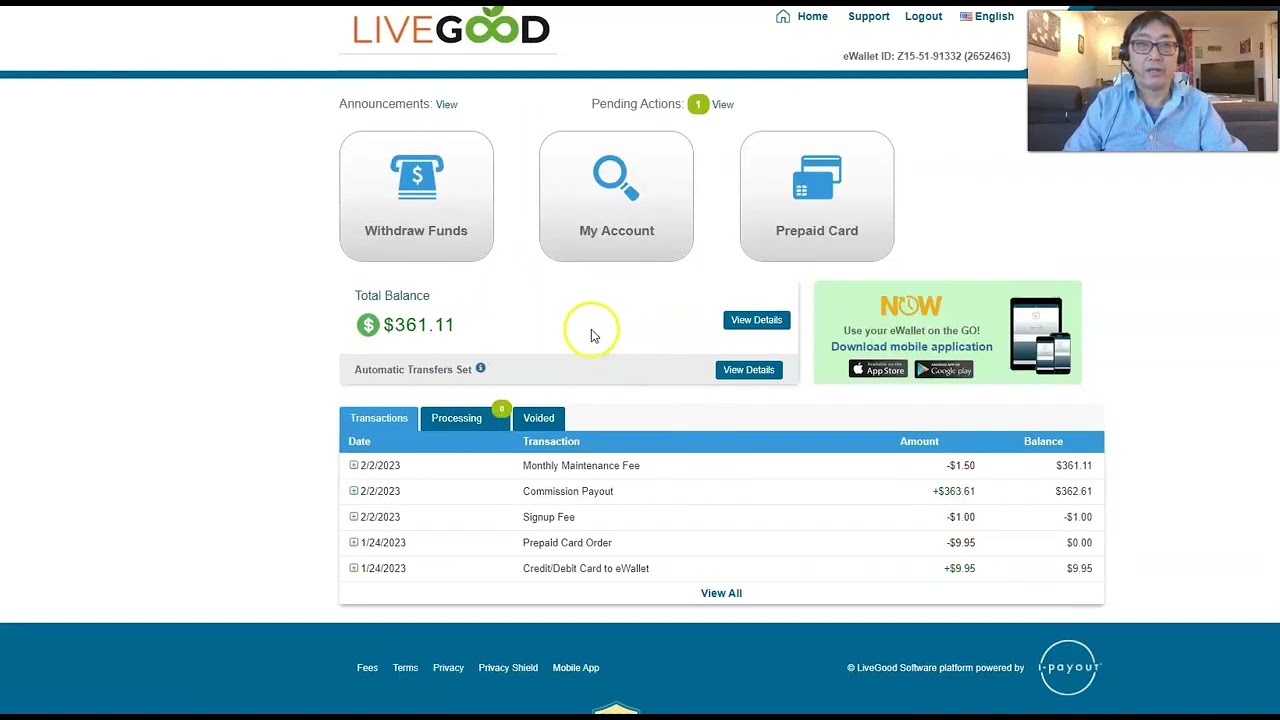This screenshot has height=720, width=1280.
Task: Click the Automatic Transfers info icon
Action: pos(481,368)
